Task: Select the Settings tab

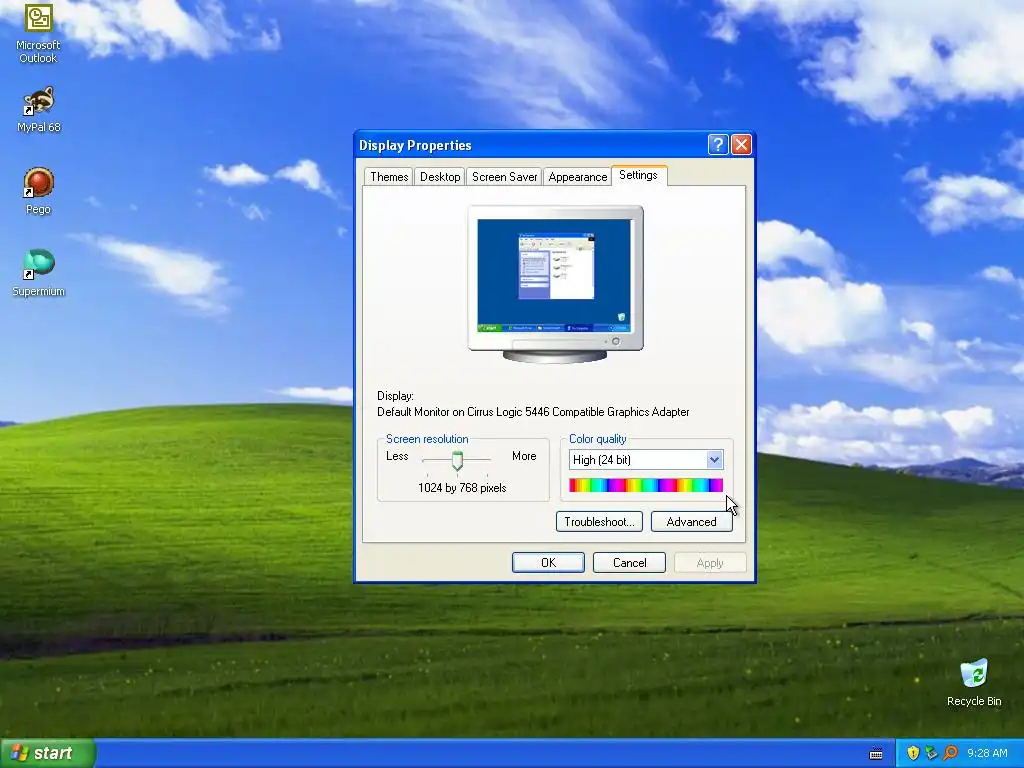Action: pos(638,175)
